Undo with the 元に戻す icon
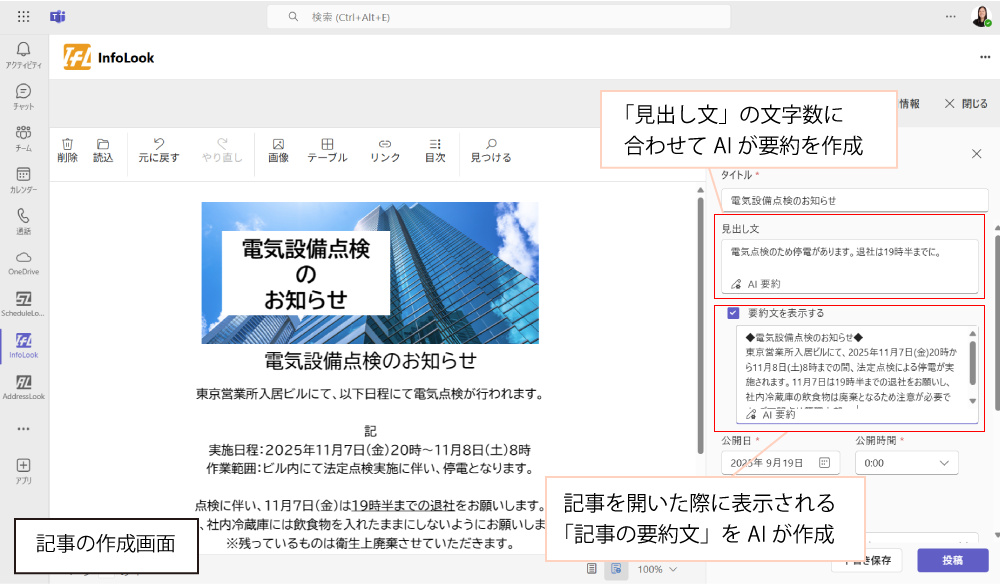The height and width of the screenshot is (584, 1000). [158, 150]
